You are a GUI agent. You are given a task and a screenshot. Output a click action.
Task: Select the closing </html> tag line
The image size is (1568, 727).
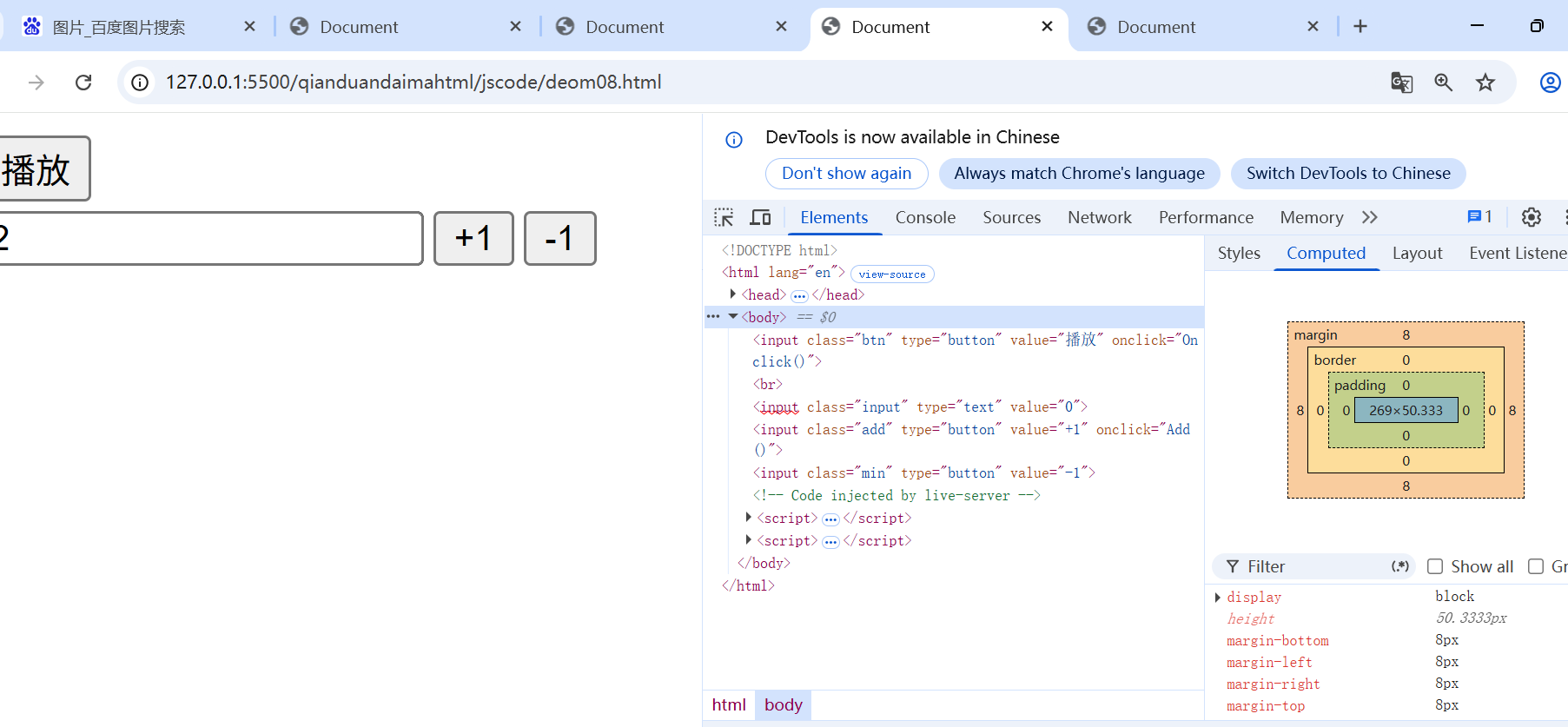click(x=748, y=586)
